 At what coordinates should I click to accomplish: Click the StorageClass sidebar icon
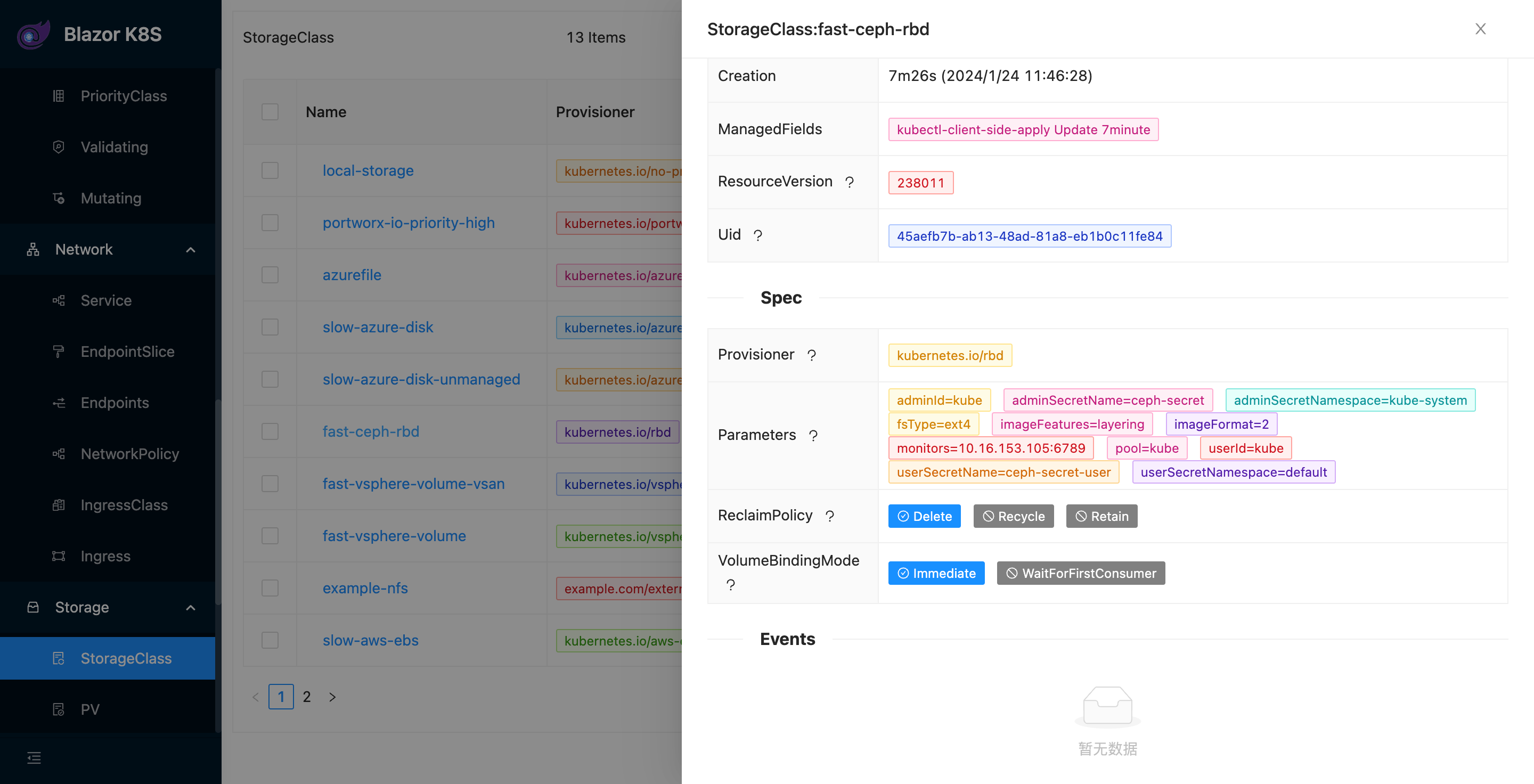click(x=58, y=658)
